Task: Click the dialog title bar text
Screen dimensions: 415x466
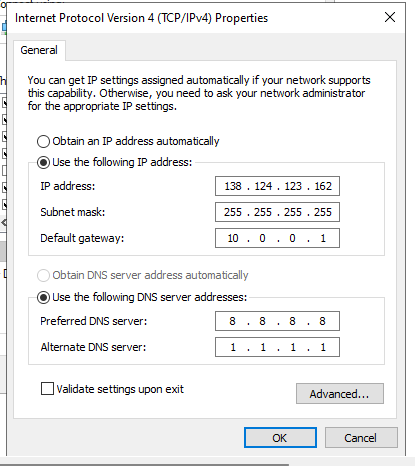Action: pos(141,18)
